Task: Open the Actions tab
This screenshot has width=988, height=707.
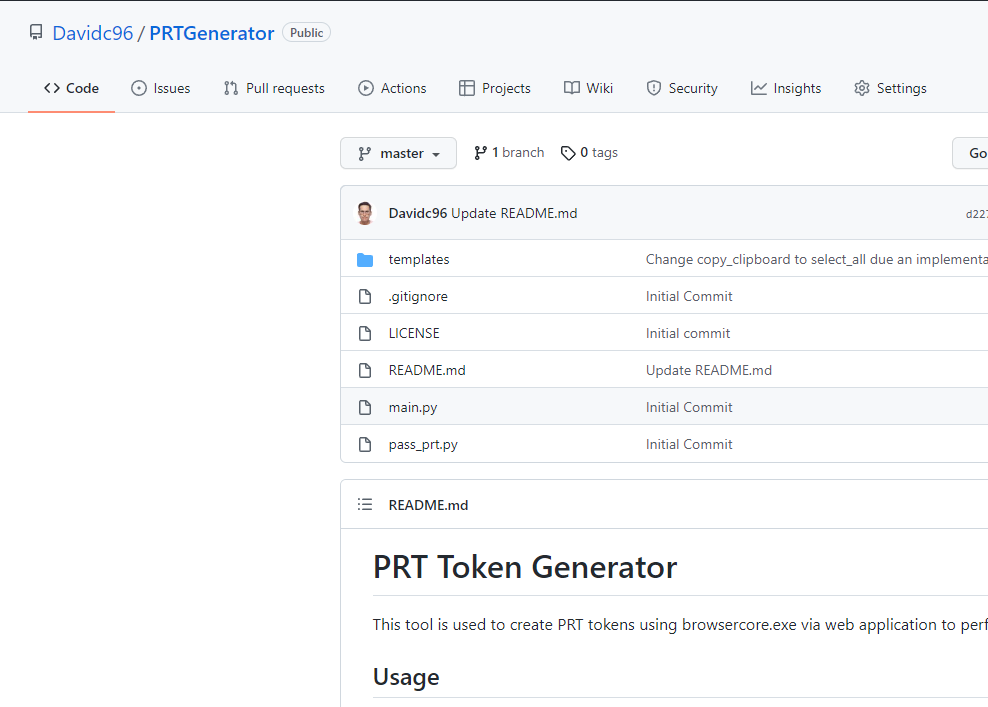Action: [x=392, y=88]
